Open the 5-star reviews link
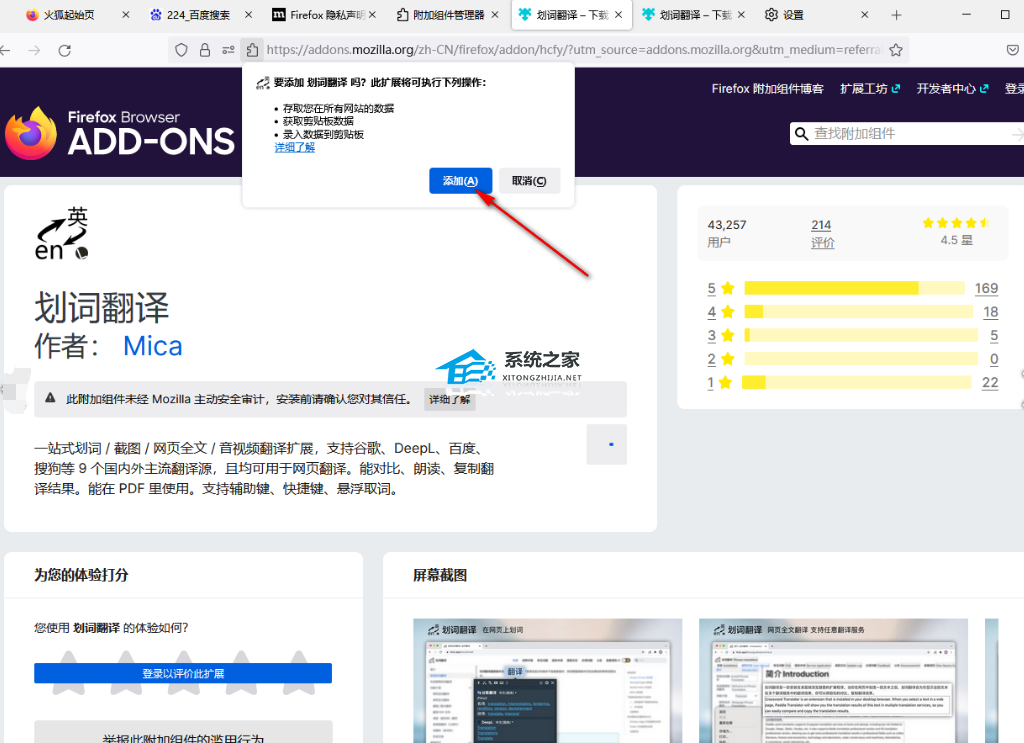Screen dimensions: 1024x743 pyautogui.click(x=721, y=288)
